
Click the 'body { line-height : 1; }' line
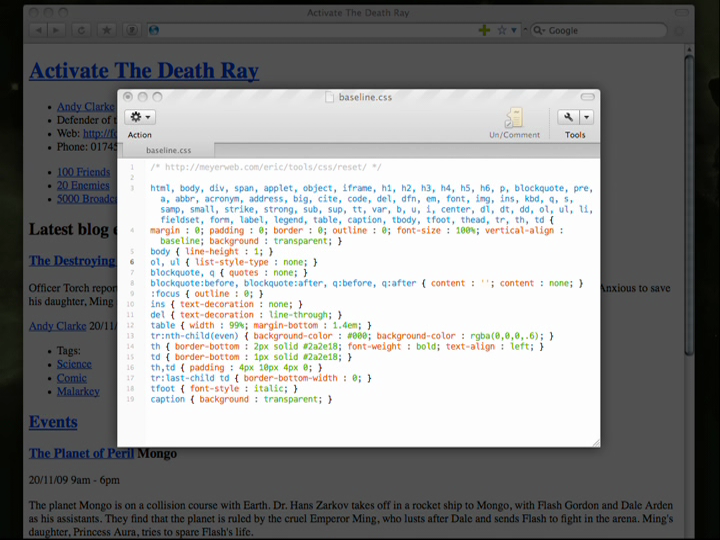[212, 252]
